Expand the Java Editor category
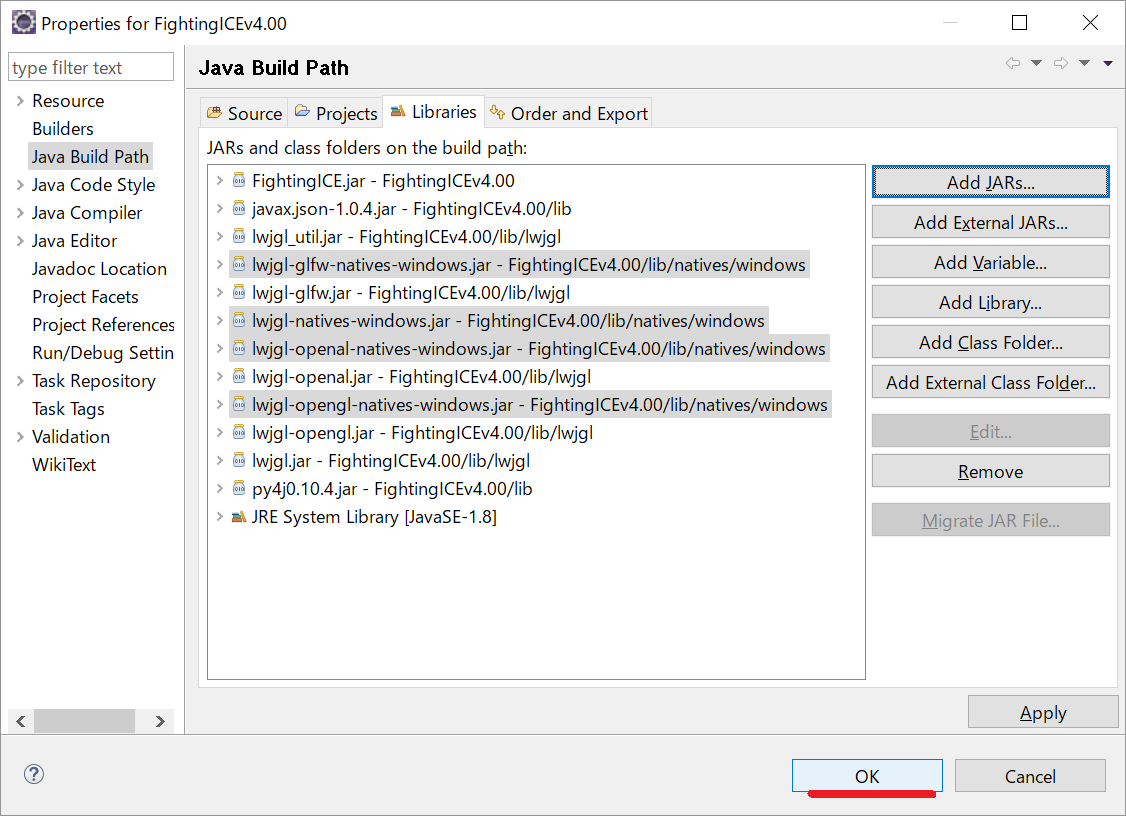 [19, 241]
